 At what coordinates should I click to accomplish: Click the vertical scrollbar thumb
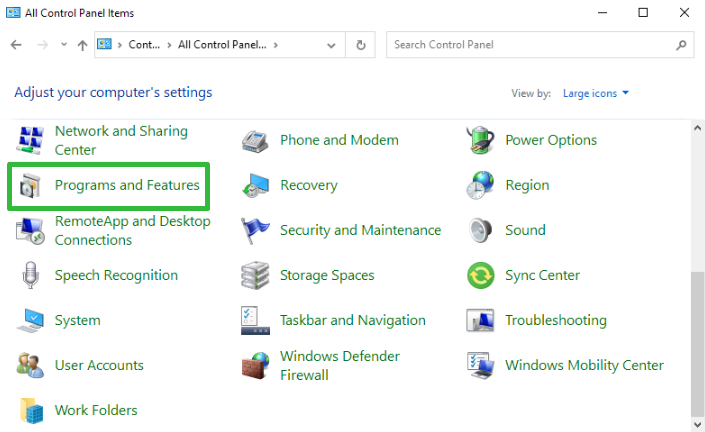click(697, 344)
